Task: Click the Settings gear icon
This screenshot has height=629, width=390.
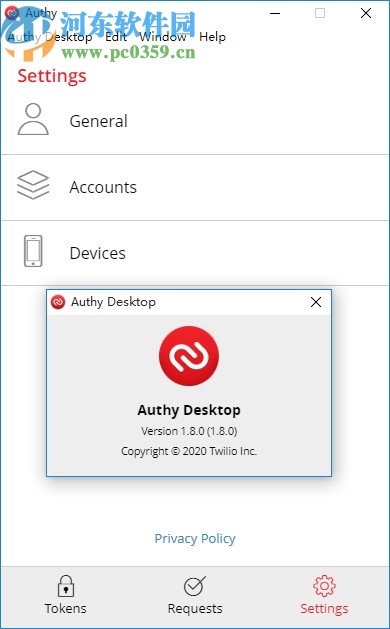Action: pyautogui.click(x=324, y=586)
